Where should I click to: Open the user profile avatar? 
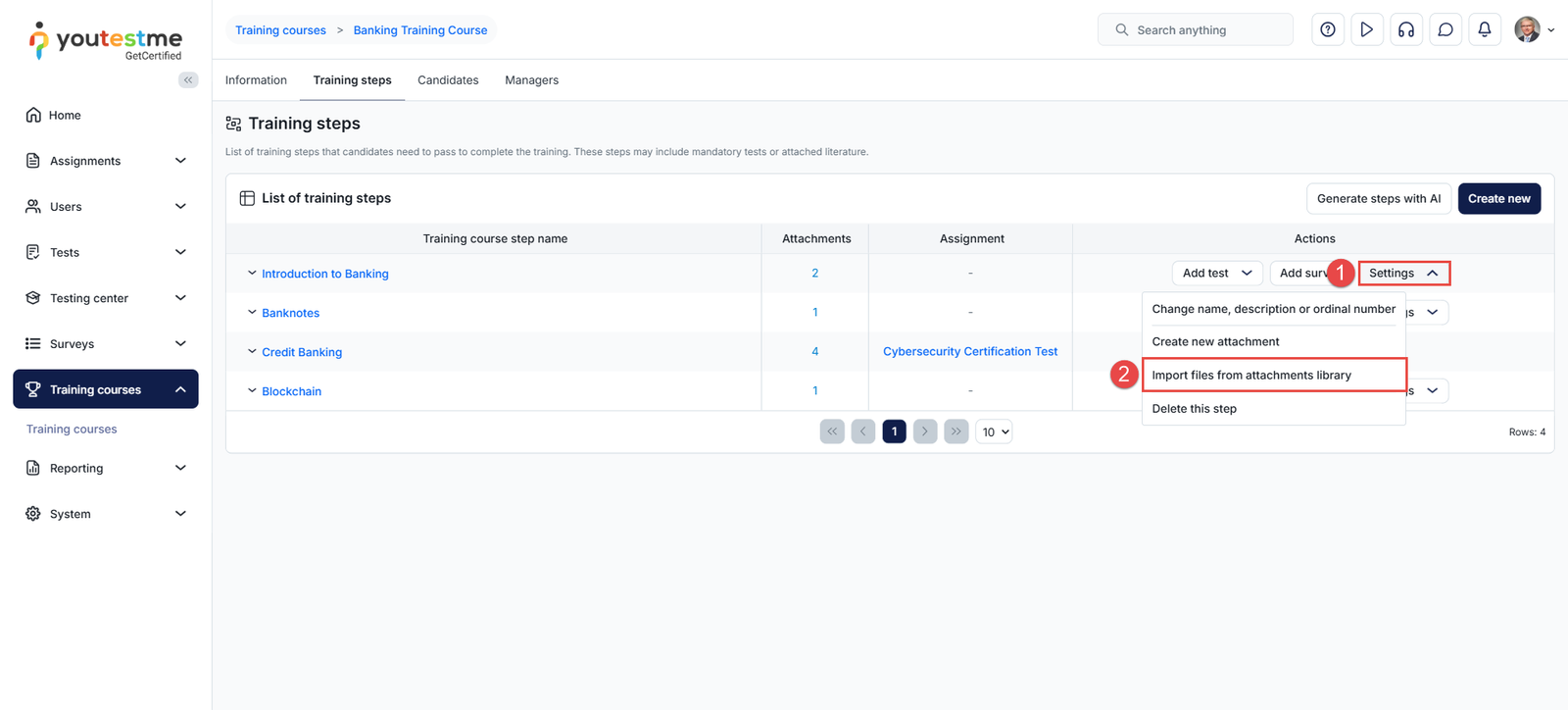tap(1527, 29)
